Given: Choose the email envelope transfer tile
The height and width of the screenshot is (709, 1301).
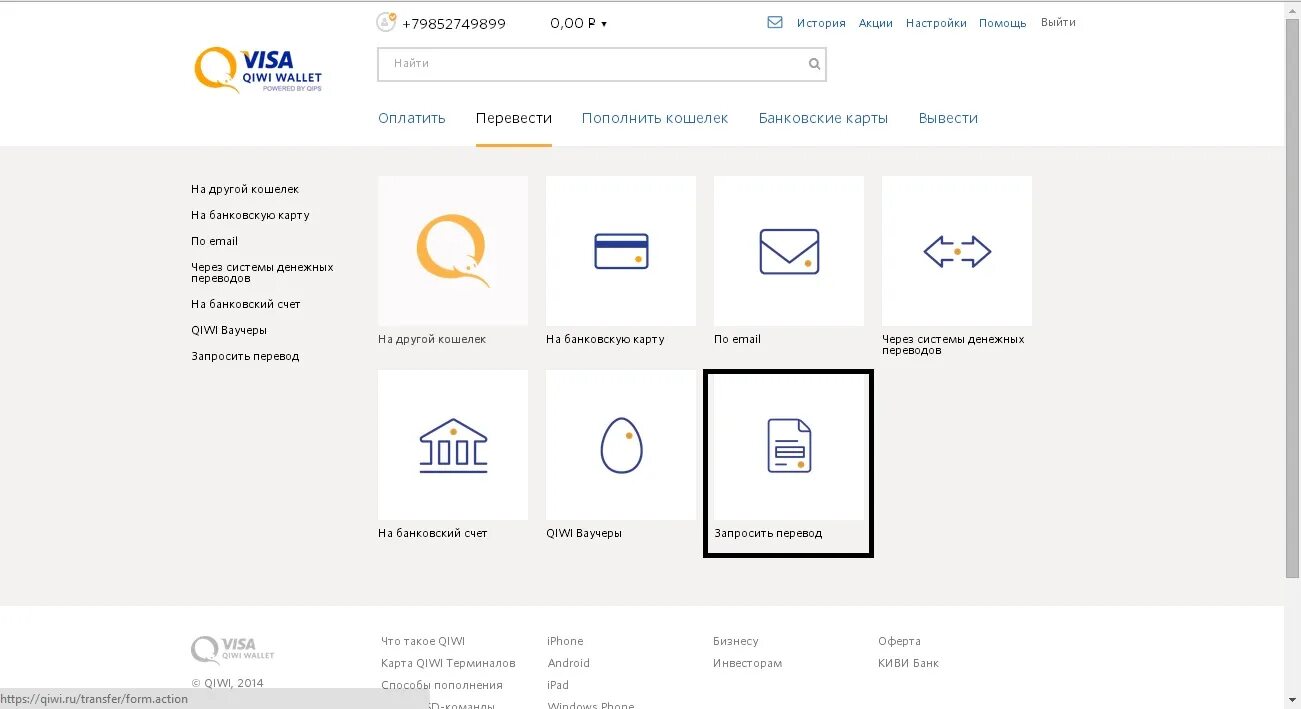Looking at the screenshot, I should [789, 251].
